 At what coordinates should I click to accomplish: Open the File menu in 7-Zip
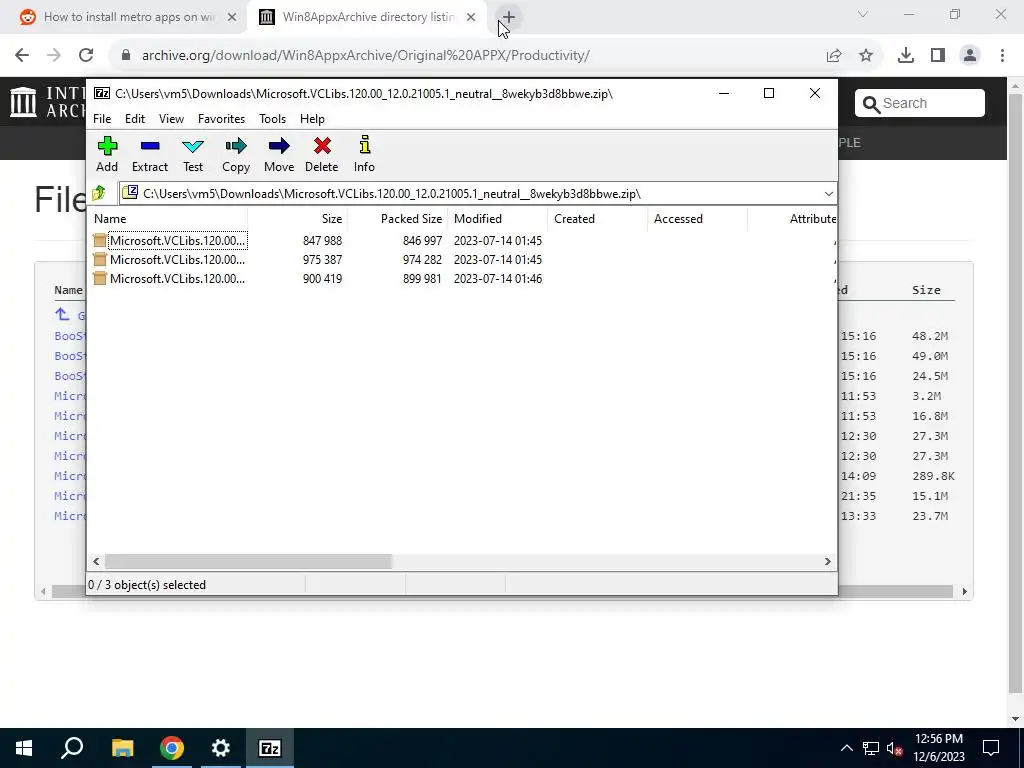[102, 119]
